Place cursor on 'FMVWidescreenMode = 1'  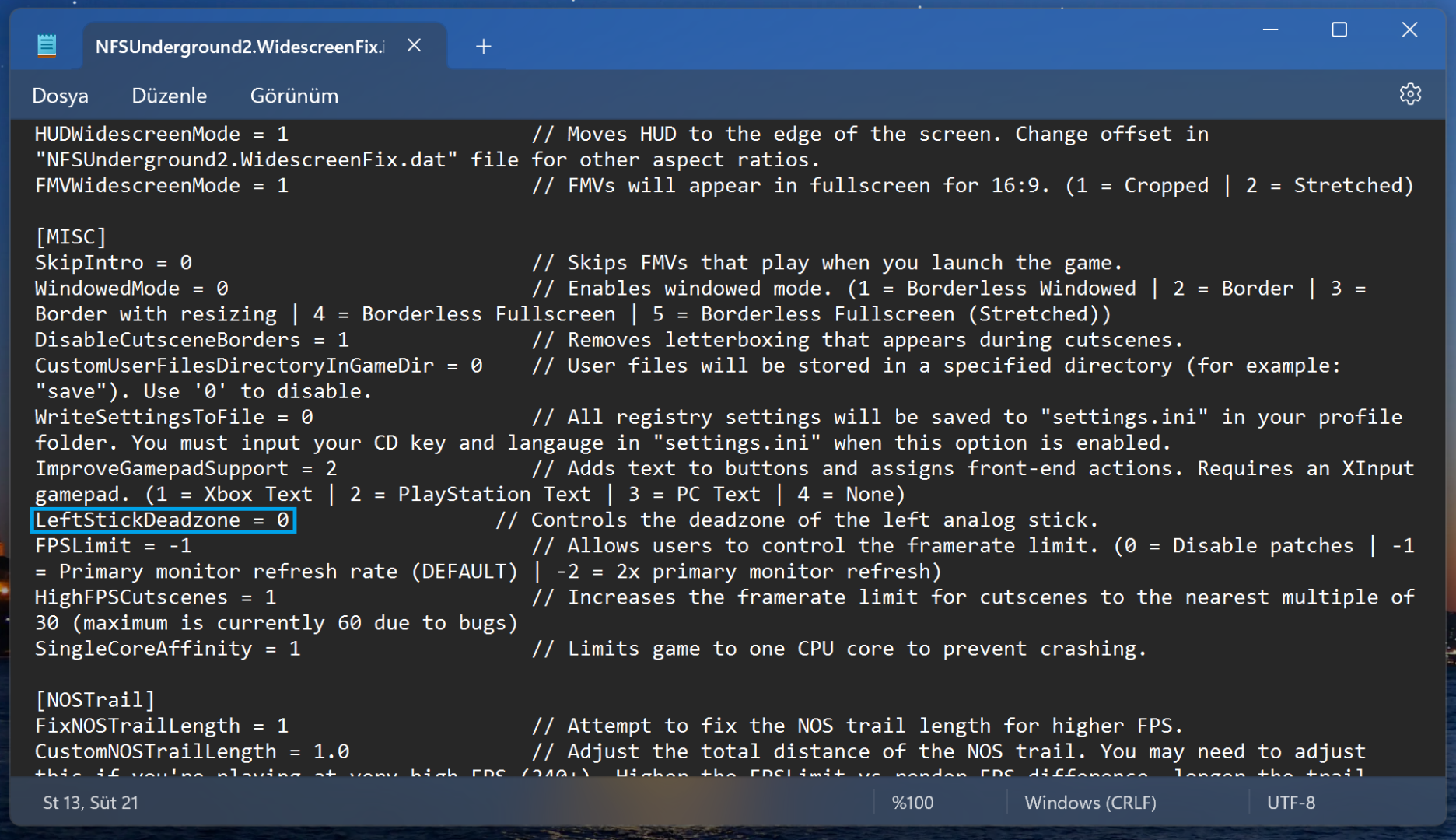(162, 185)
